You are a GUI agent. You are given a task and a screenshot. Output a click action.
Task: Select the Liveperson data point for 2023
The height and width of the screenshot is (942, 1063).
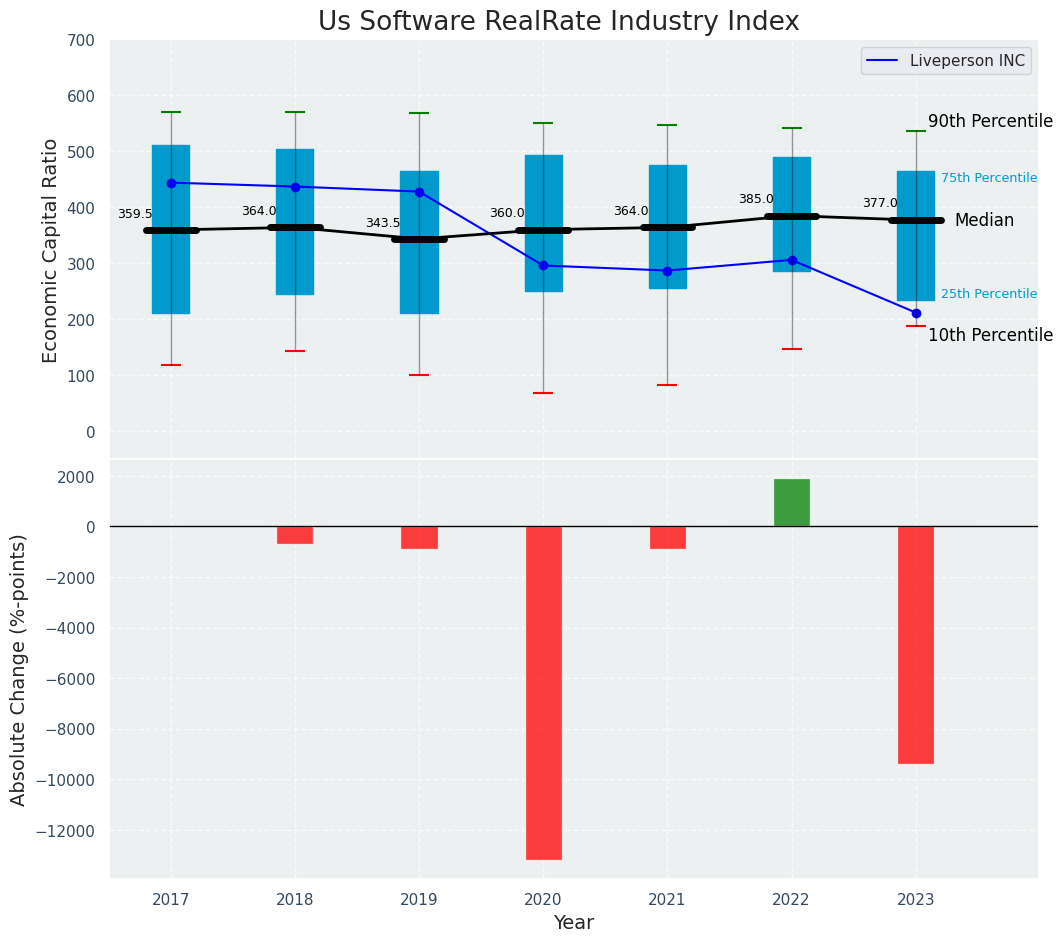(916, 313)
